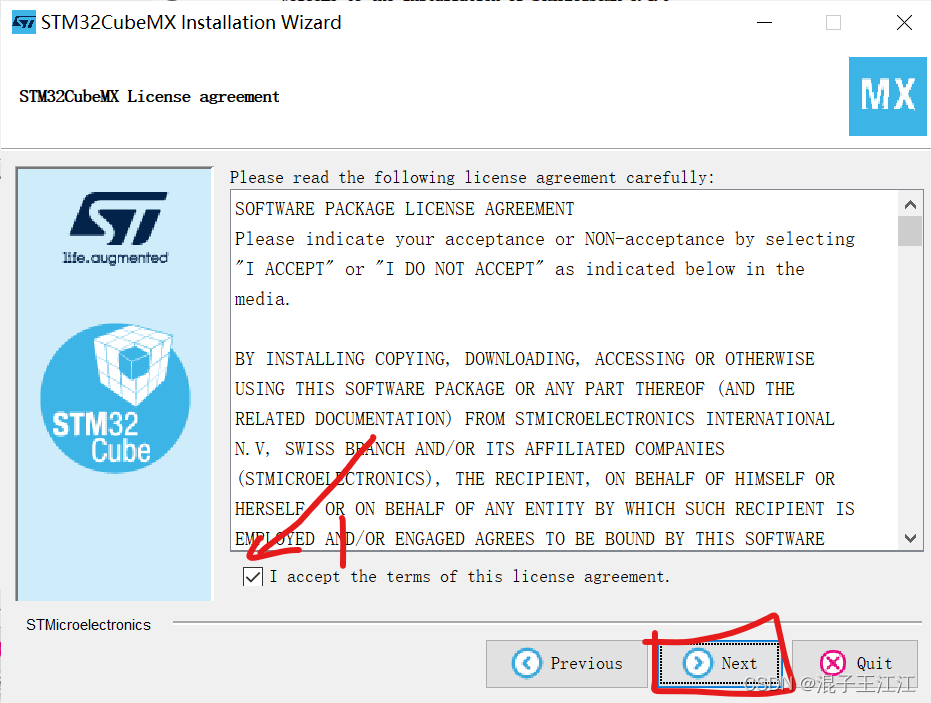Click the blue MX logo badge

click(888, 96)
